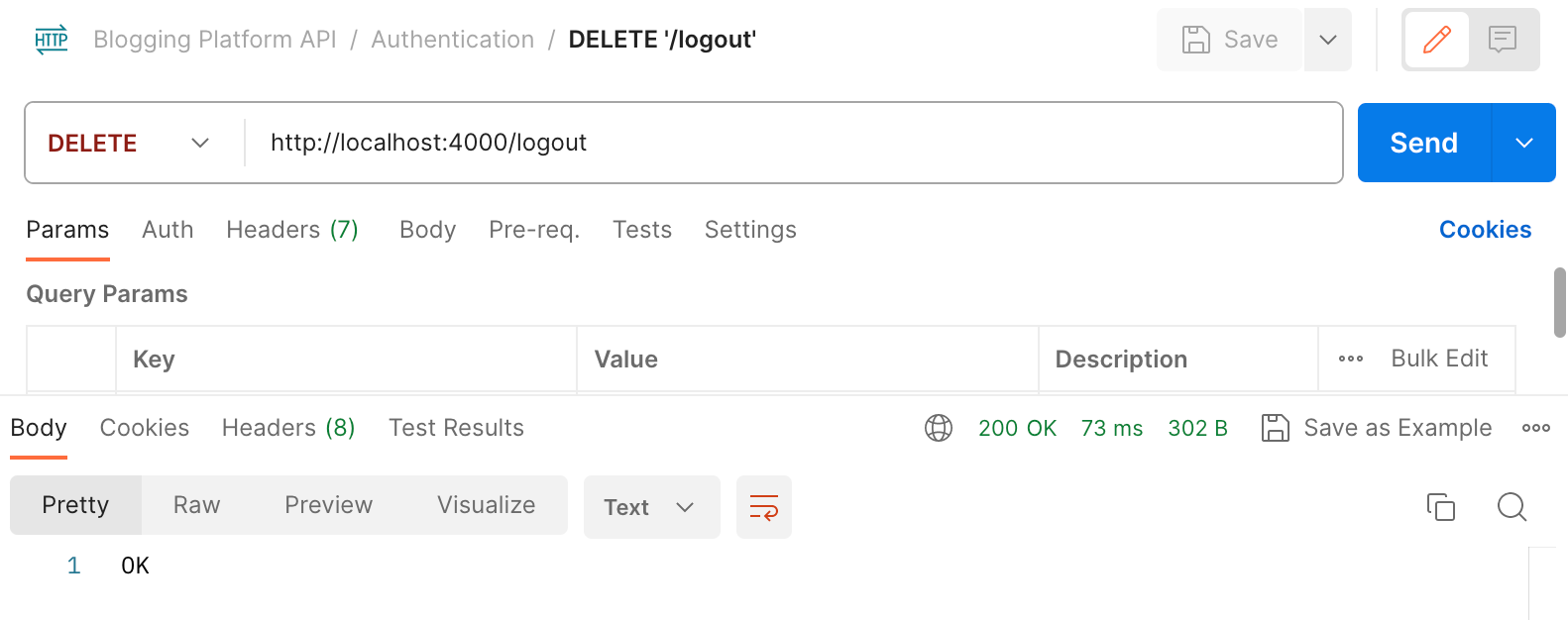Select the Visualize response mode

[485, 505]
